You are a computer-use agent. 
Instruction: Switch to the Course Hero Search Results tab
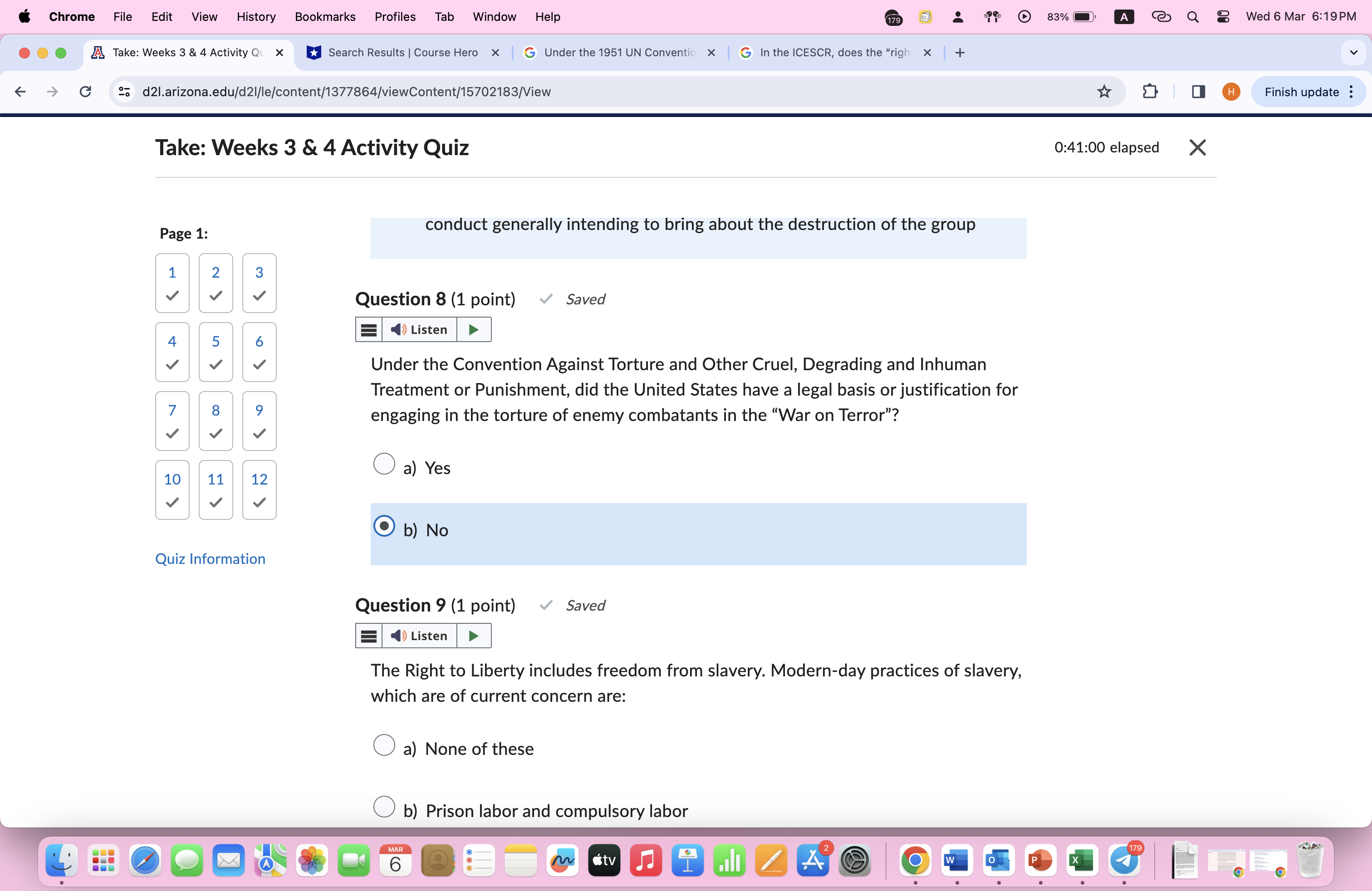point(402,53)
